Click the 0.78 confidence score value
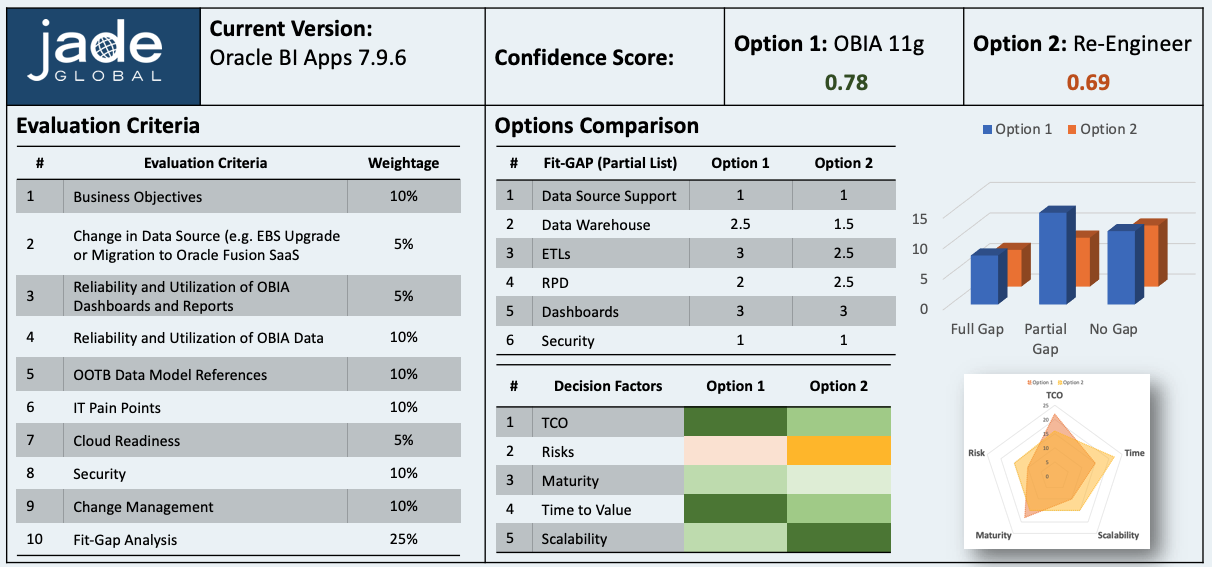 click(x=845, y=82)
